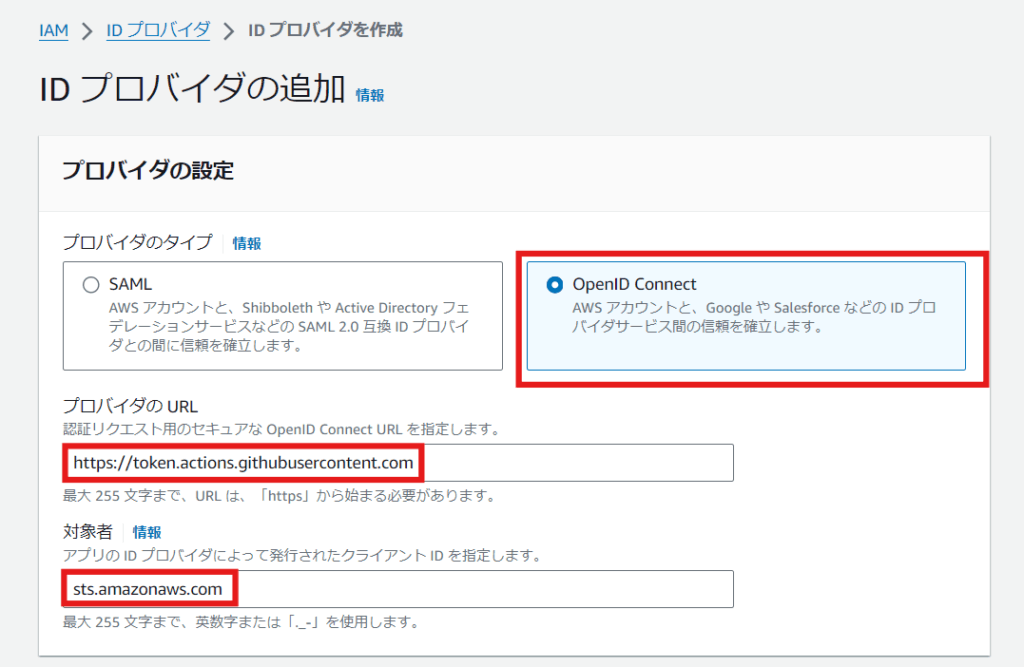Click the chevron before ID プロバイダを作成
The image size is (1024, 667).
pyautogui.click(x=229, y=31)
